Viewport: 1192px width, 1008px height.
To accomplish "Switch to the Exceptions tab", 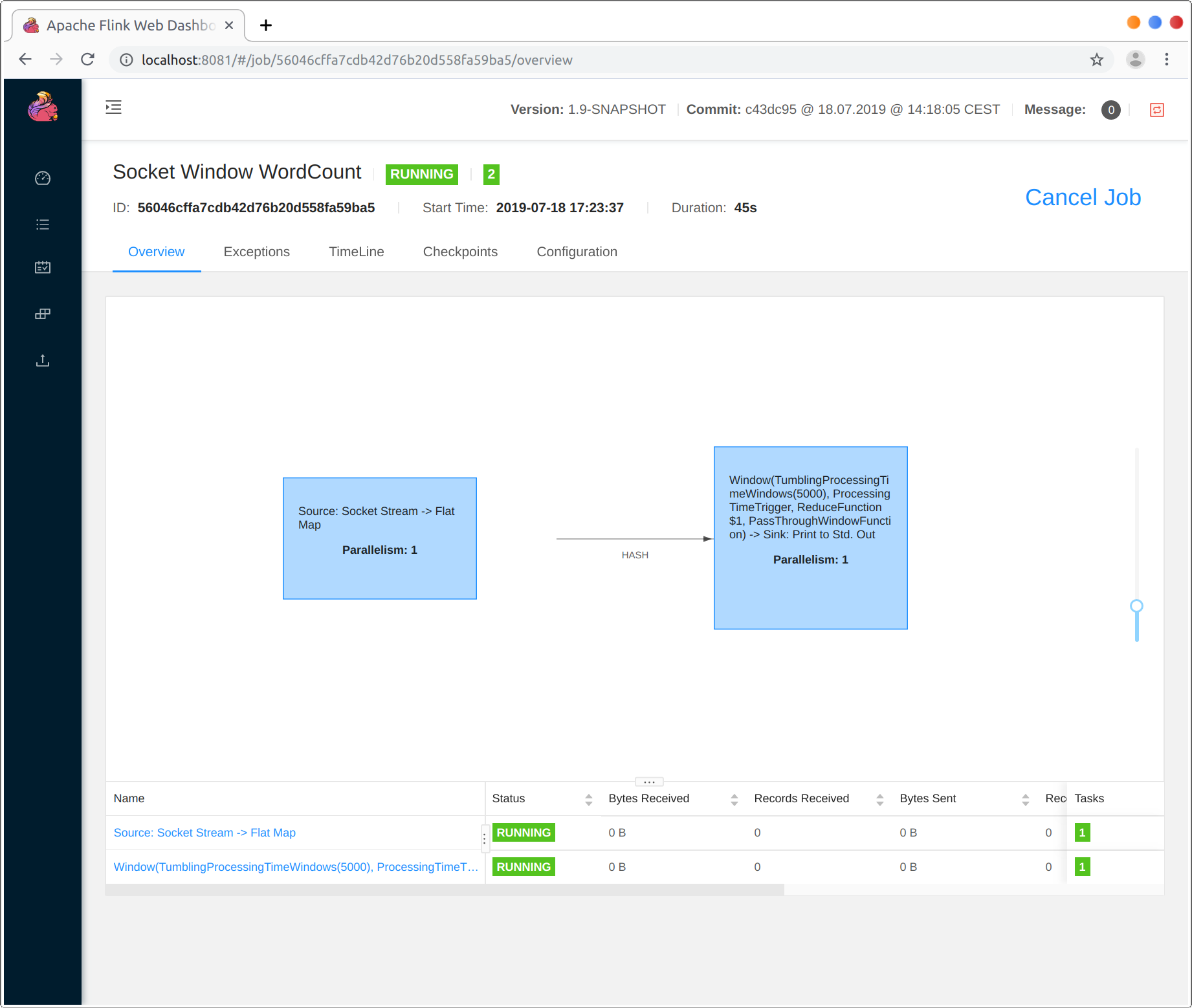I will coord(257,252).
